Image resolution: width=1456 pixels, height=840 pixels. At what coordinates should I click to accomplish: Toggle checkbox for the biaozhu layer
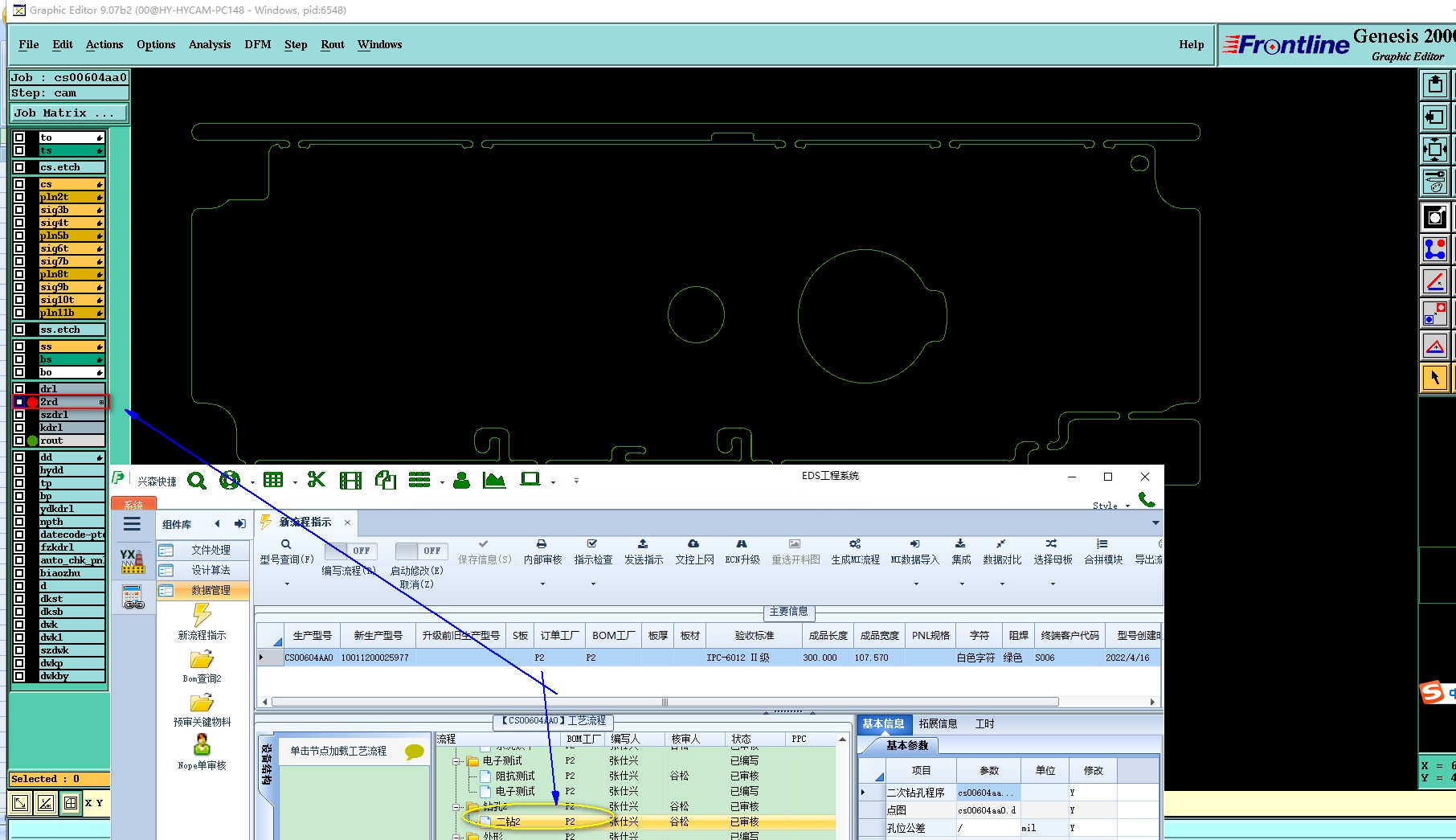(19, 573)
